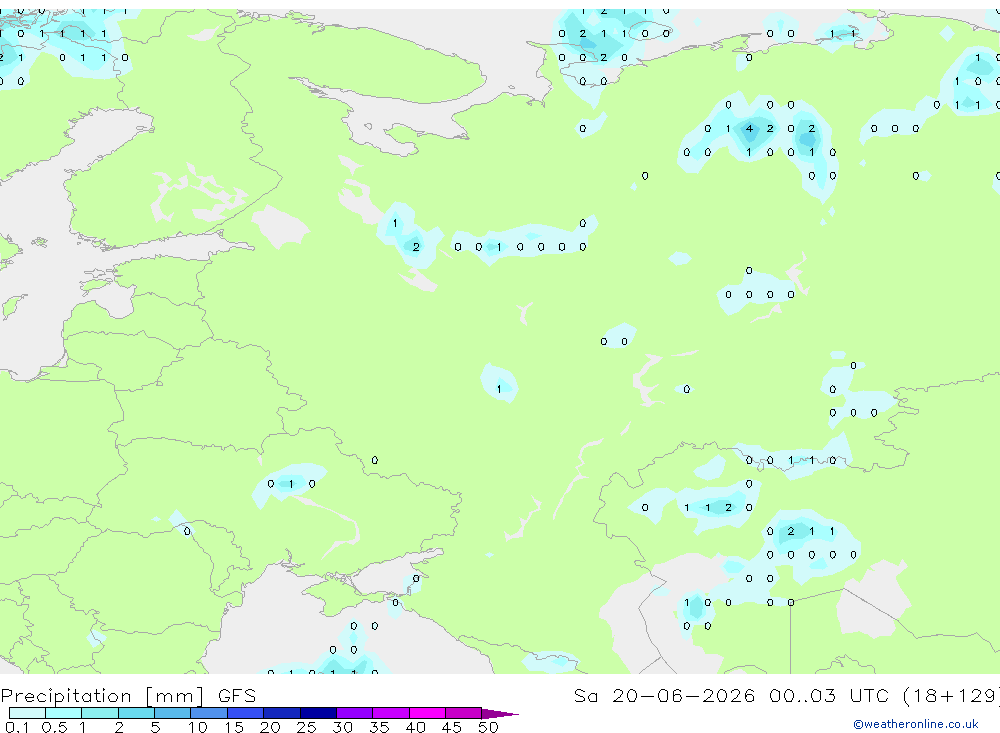The height and width of the screenshot is (733, 1000).
Task: Click the "50" legend scale label
Action: click(x=488, y=727)
